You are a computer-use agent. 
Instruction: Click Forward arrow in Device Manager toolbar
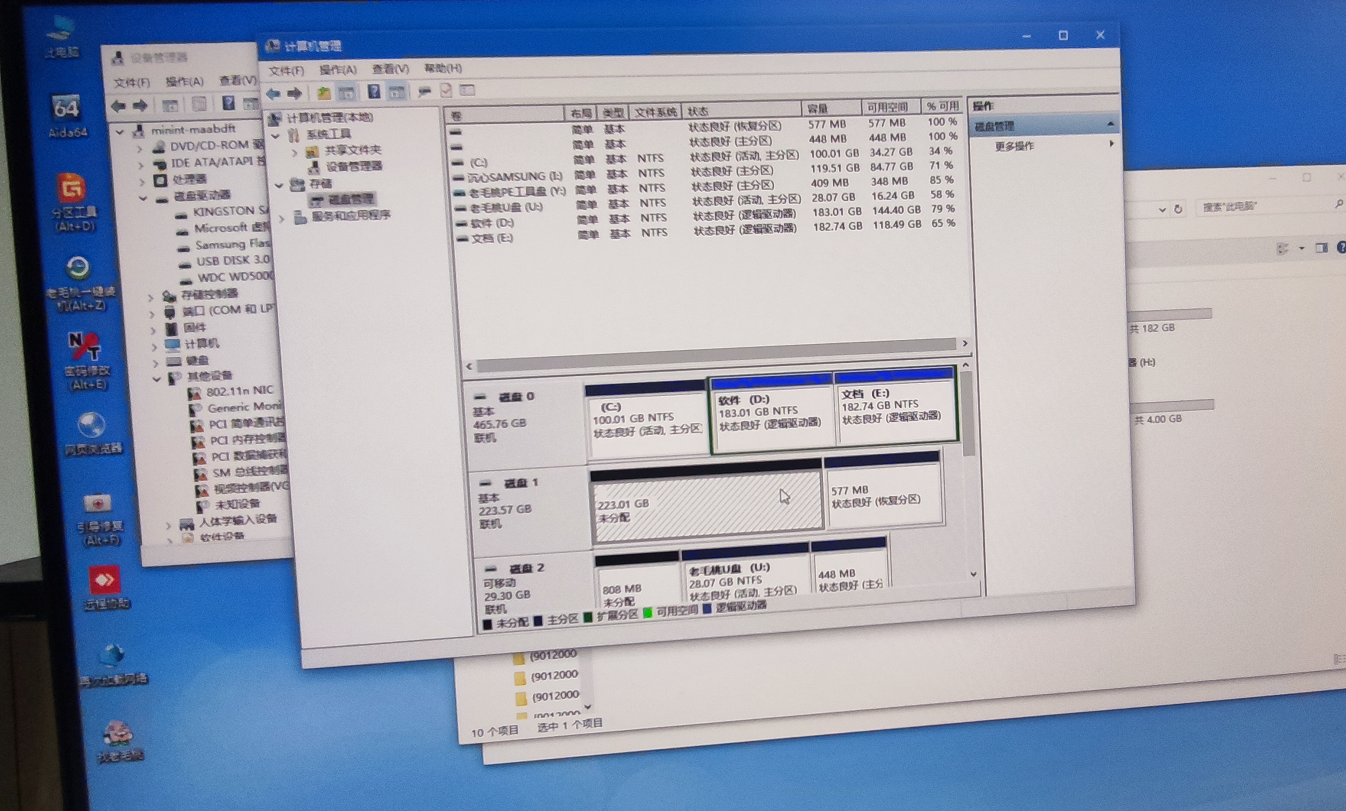(x=140, y=106)
